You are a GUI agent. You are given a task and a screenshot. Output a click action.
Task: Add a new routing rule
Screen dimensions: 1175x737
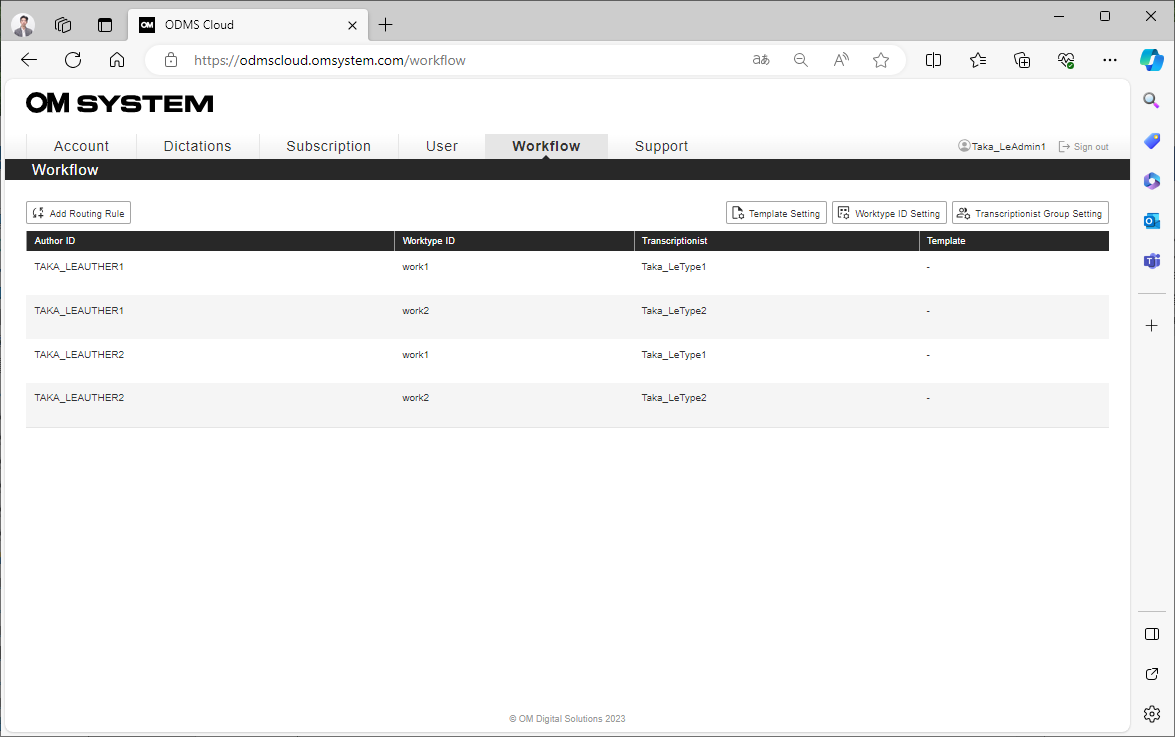(78, 212)
